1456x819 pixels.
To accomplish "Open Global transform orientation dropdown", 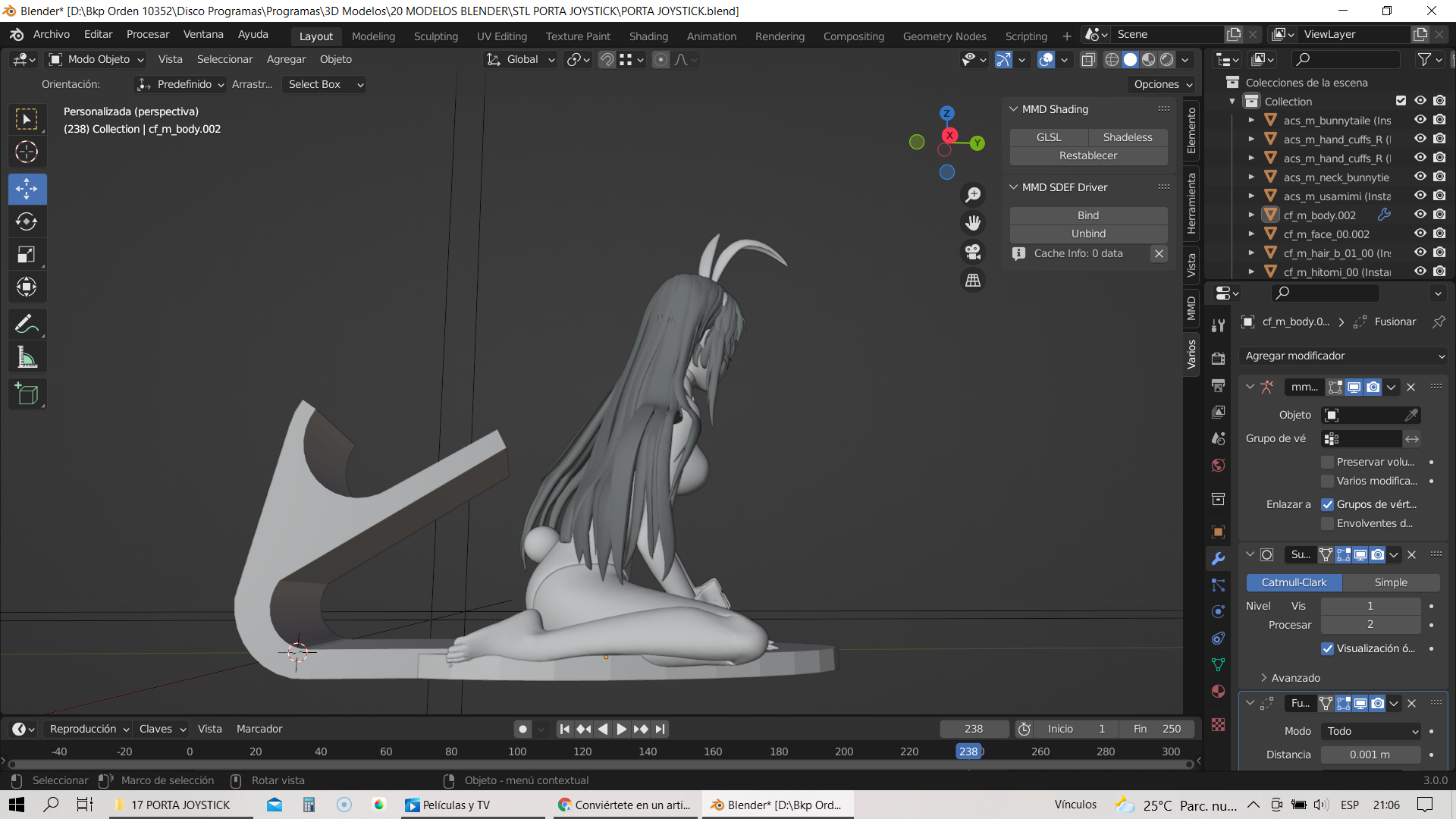I will [521, 59].
